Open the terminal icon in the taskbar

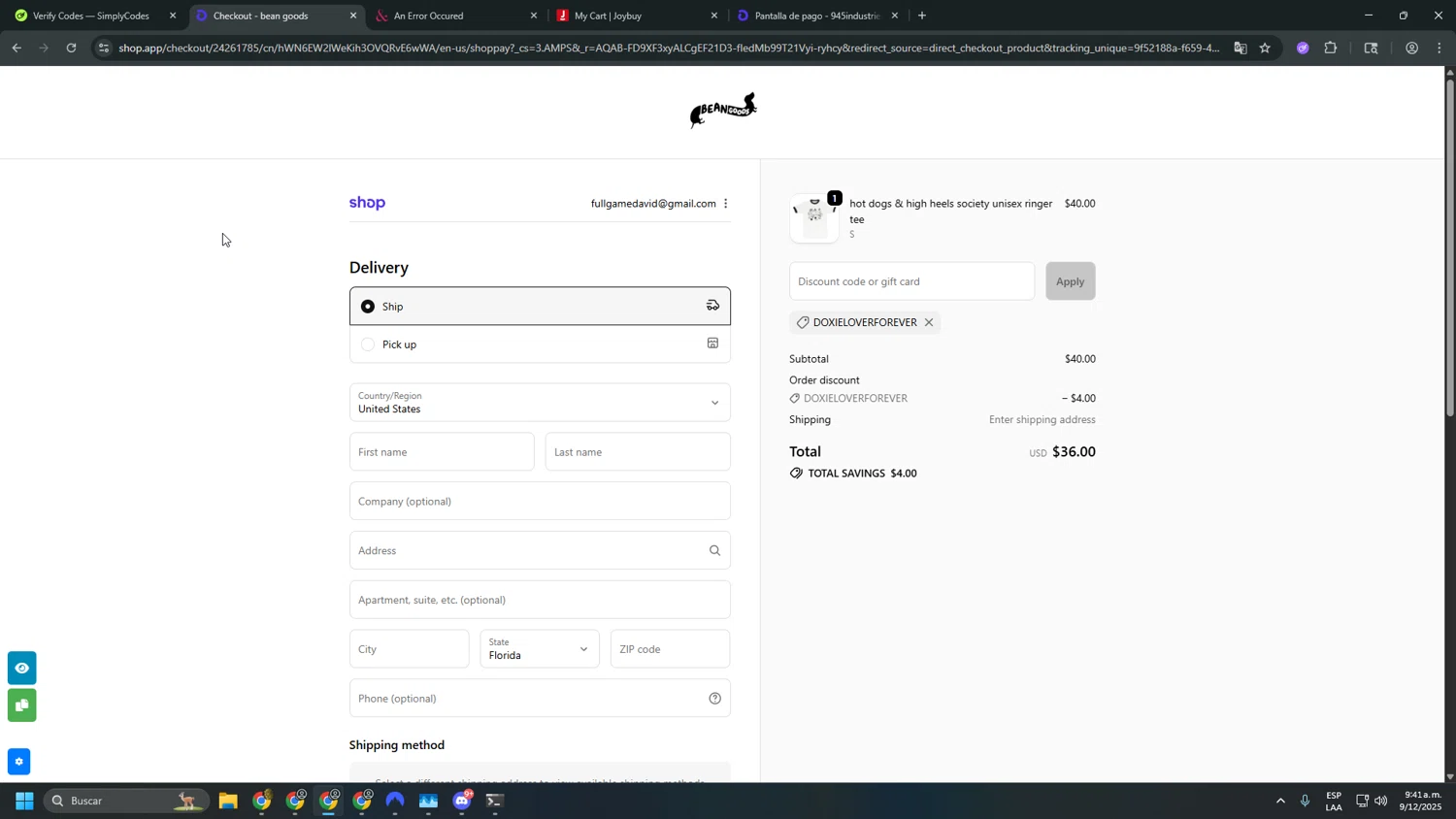495,801
